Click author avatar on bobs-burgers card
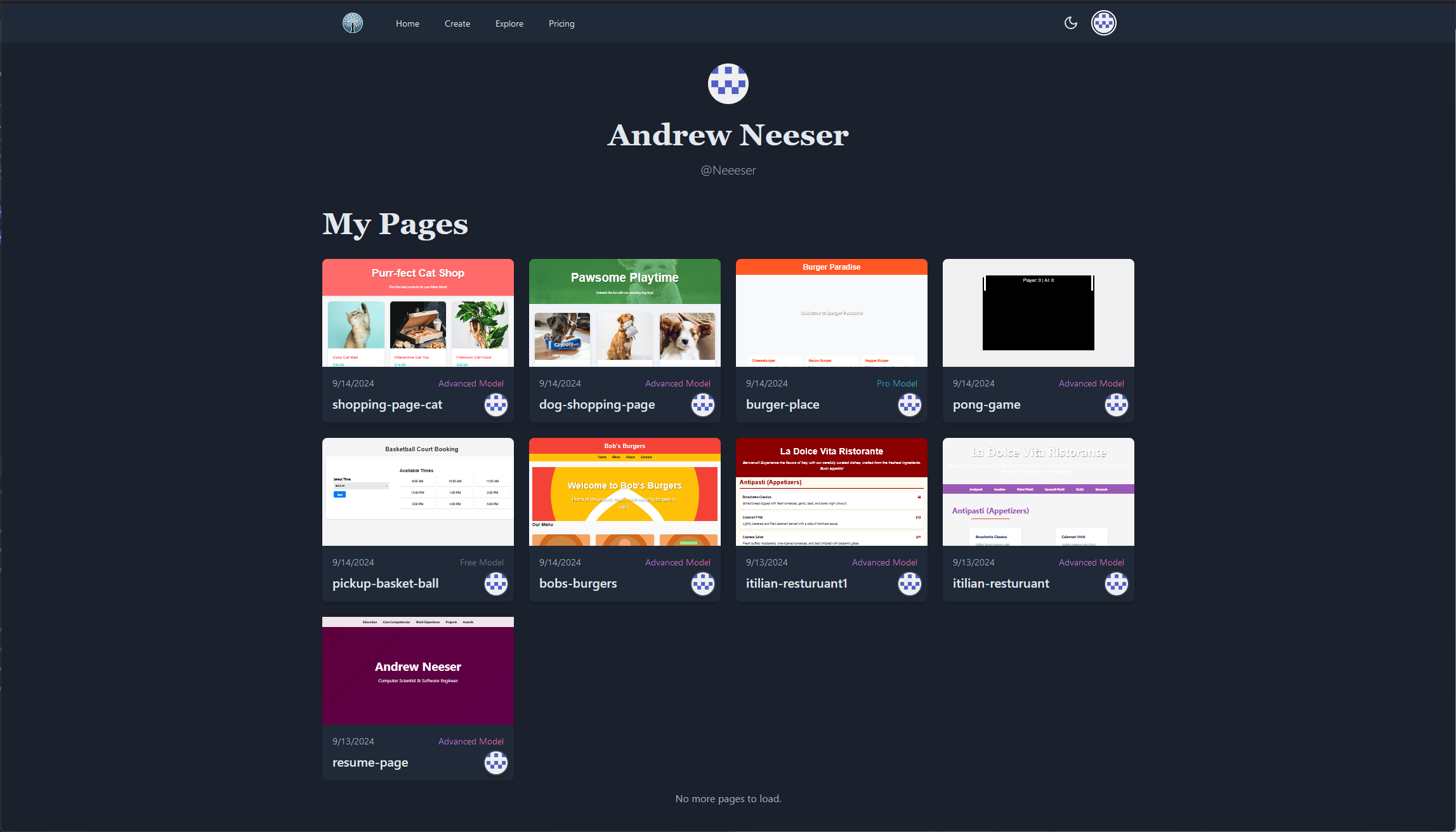Screen dimensions: 1456x832 tap(702, 583)
